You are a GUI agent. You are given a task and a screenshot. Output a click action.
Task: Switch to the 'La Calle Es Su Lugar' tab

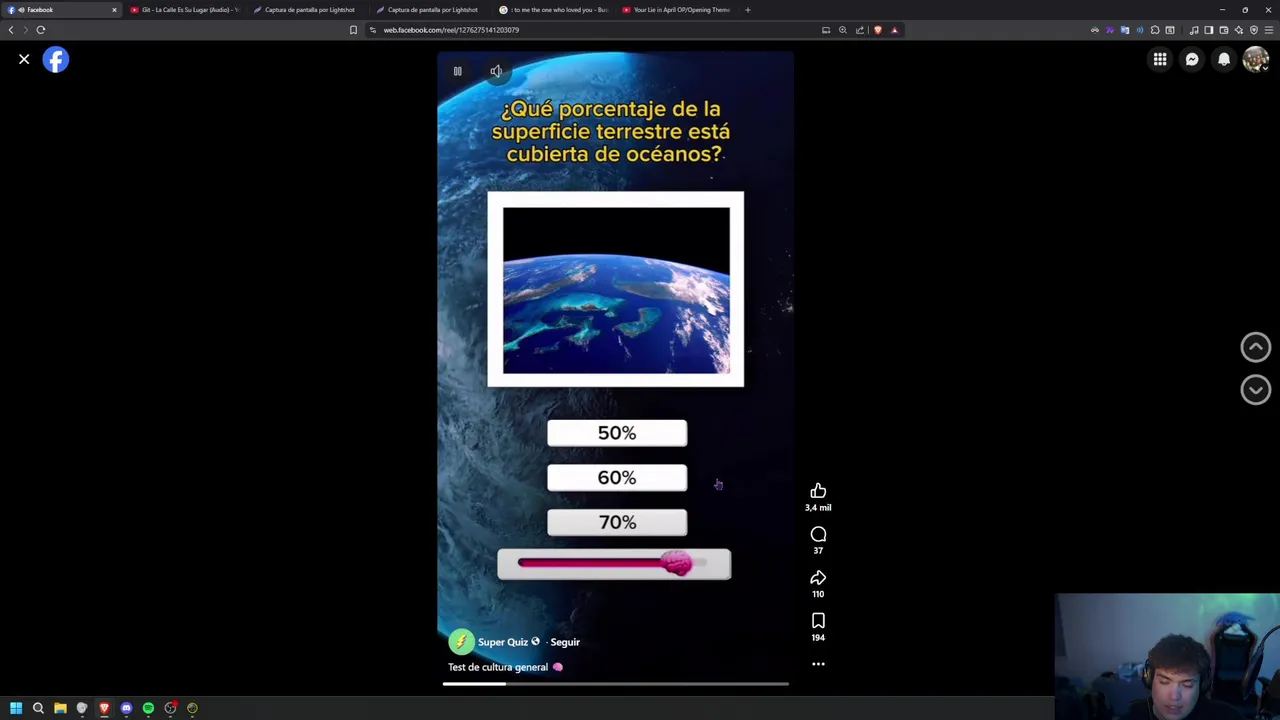[185, 10]
